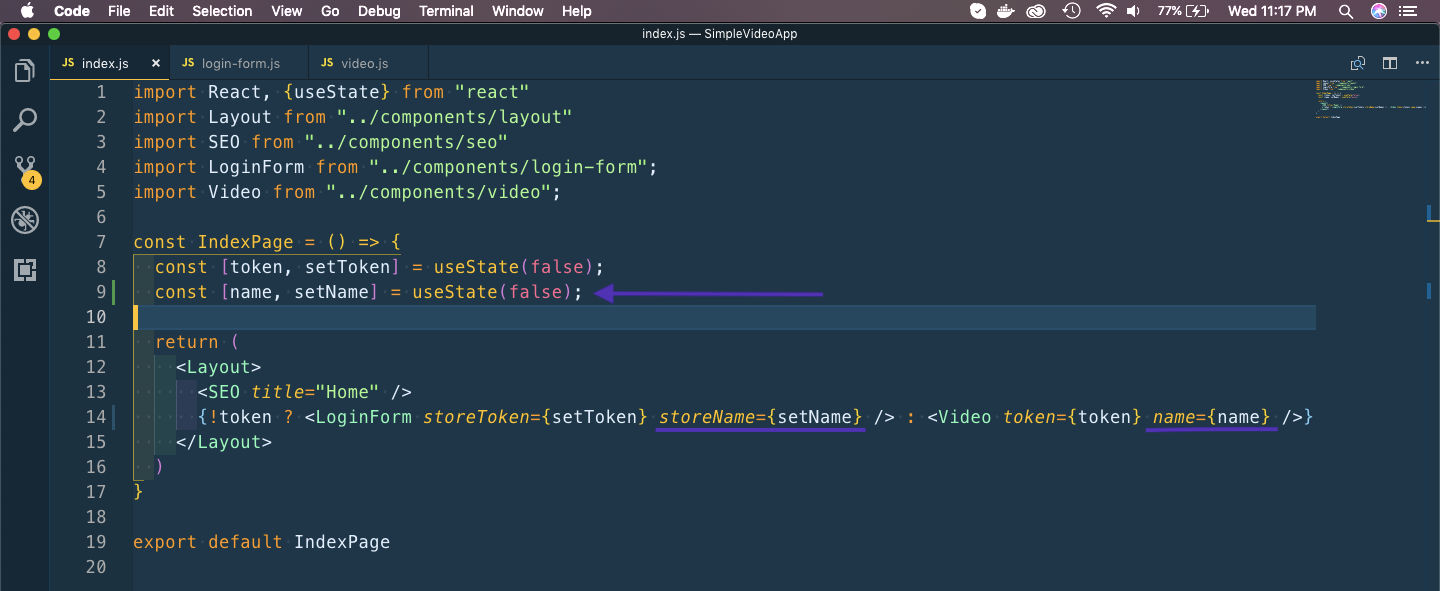
Task: Click the "../components/login-form" import path
Action: (508, 167)
